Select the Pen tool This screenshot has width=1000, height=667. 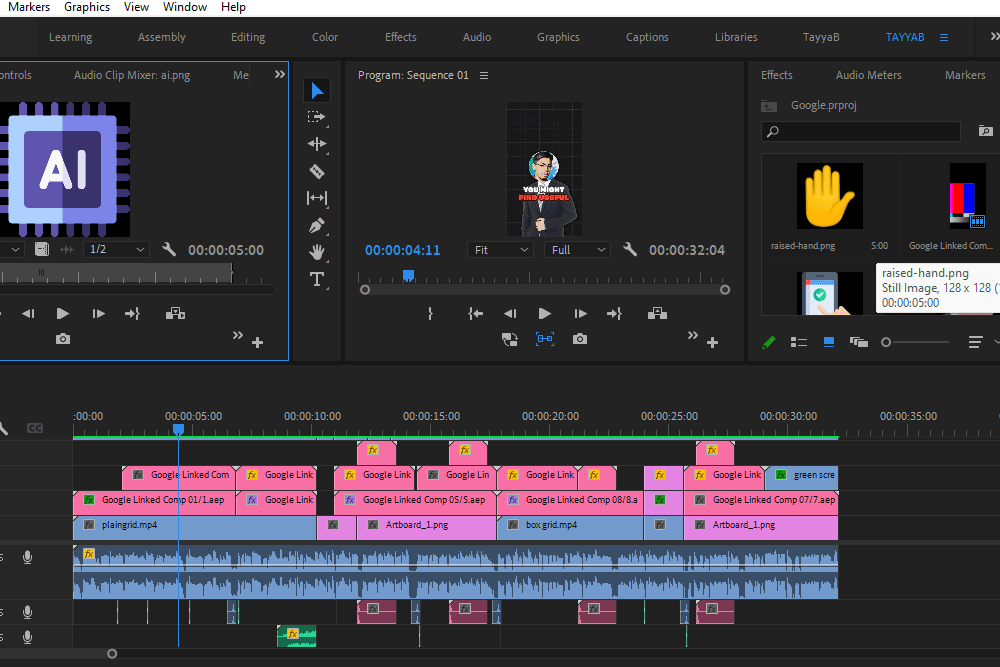pos(317,225)
